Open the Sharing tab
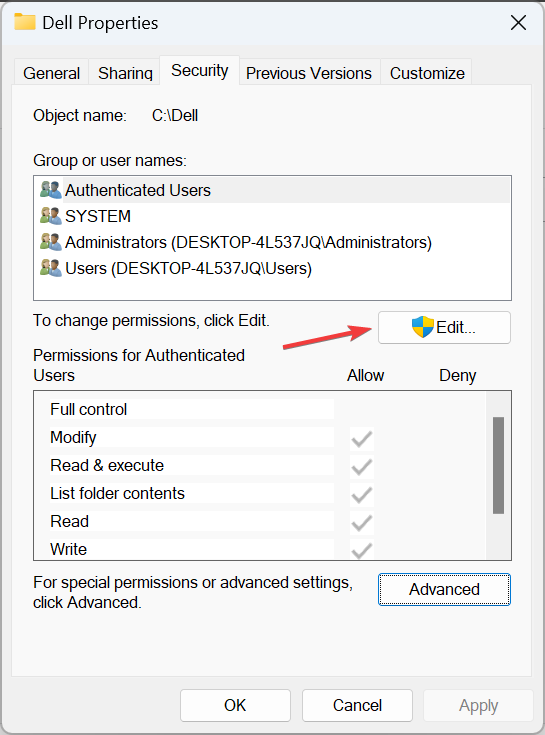The width and height of the screenshot is (545, 735). pyautogui.click(x=125, y=73)
